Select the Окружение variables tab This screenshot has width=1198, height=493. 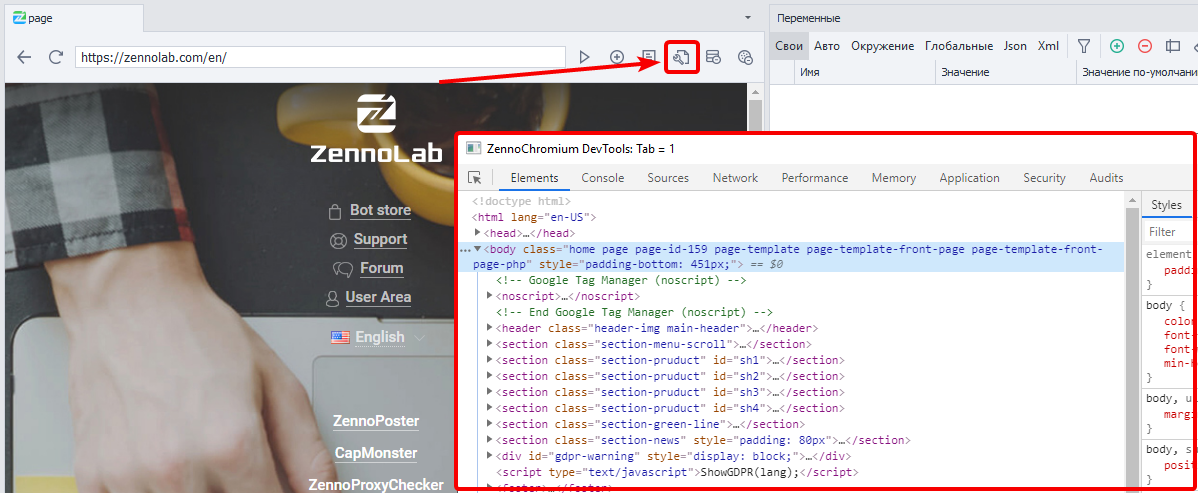tap(882, 46)
